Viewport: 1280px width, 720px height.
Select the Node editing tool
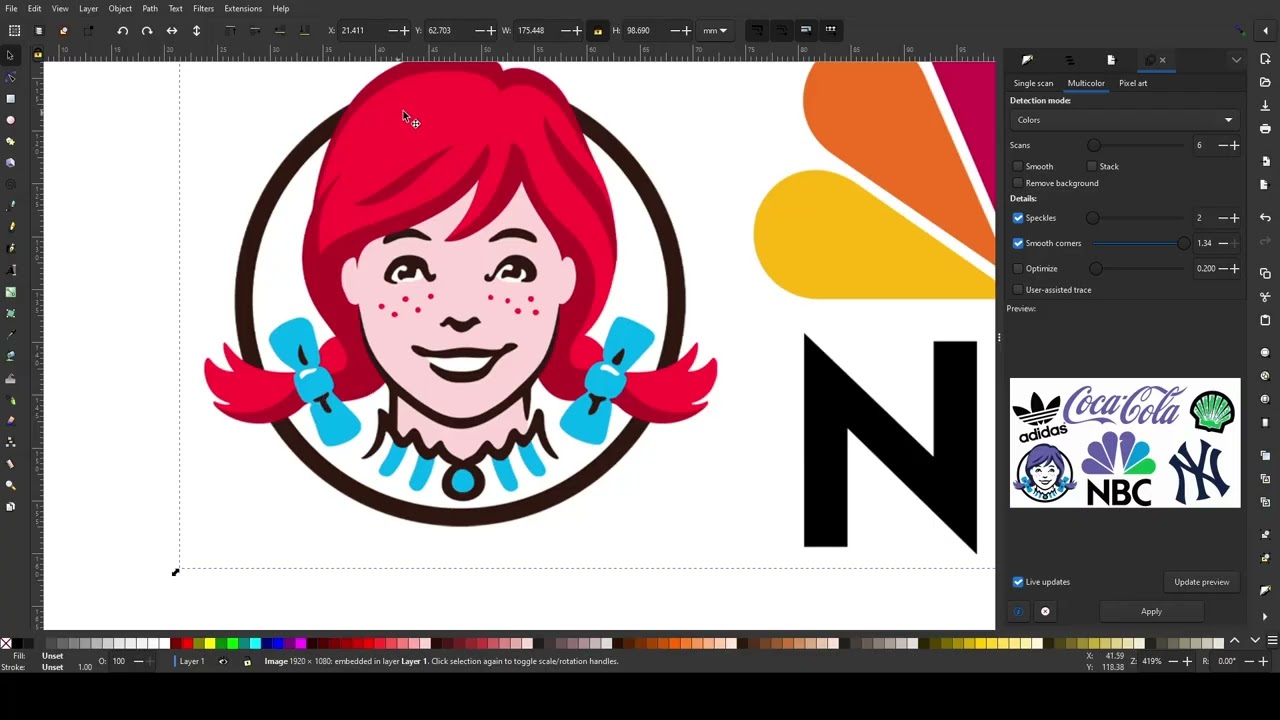(11, 77)
